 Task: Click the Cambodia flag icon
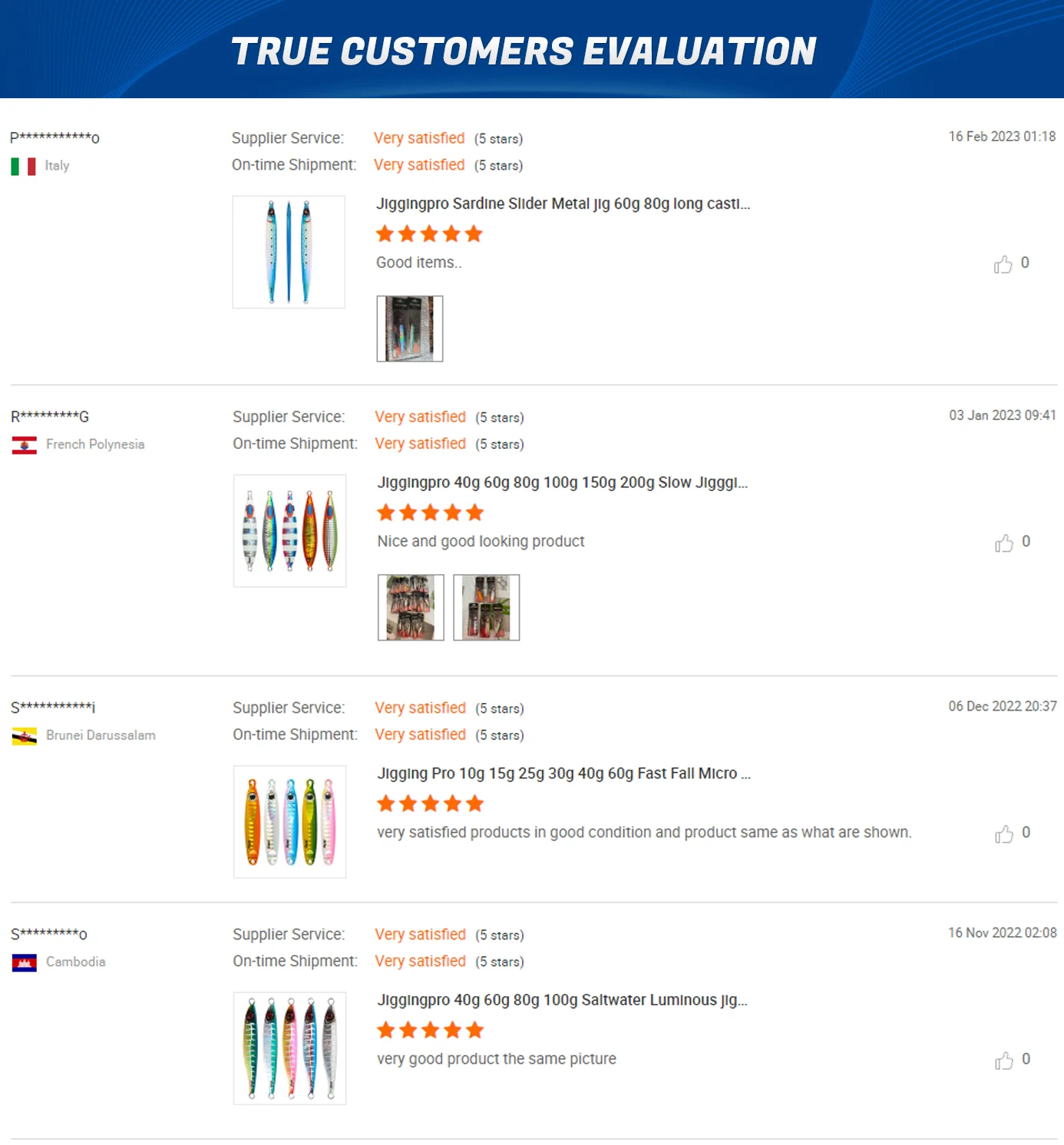coord(25,963)
